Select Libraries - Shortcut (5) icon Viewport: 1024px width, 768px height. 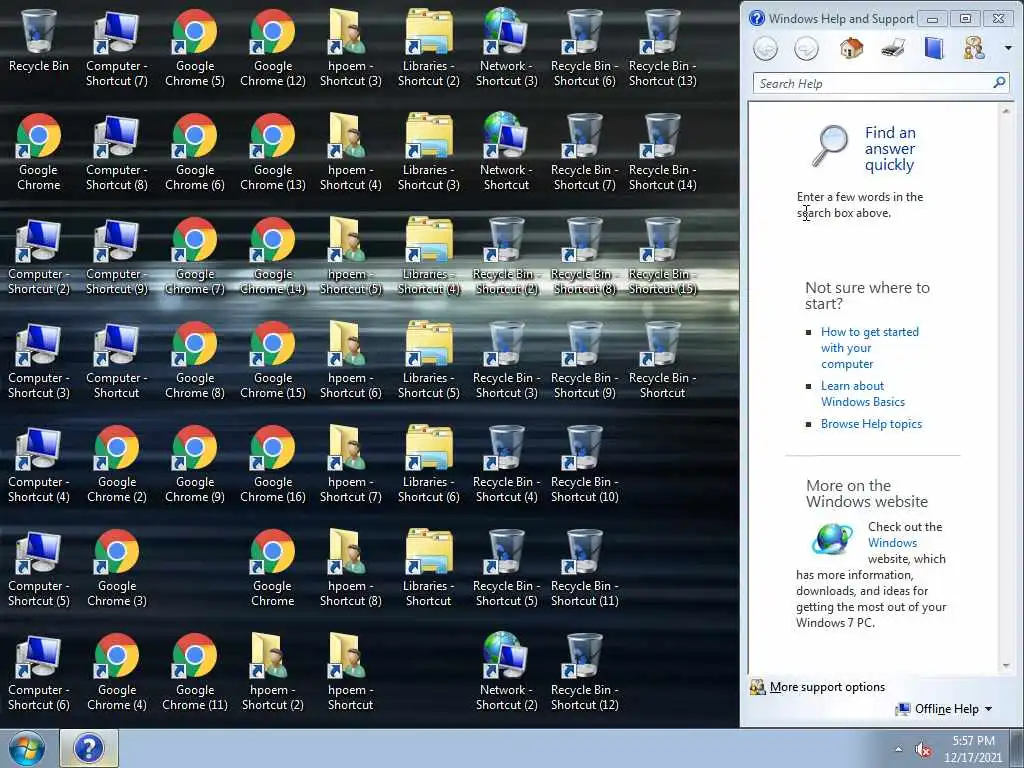coord(428,360)
